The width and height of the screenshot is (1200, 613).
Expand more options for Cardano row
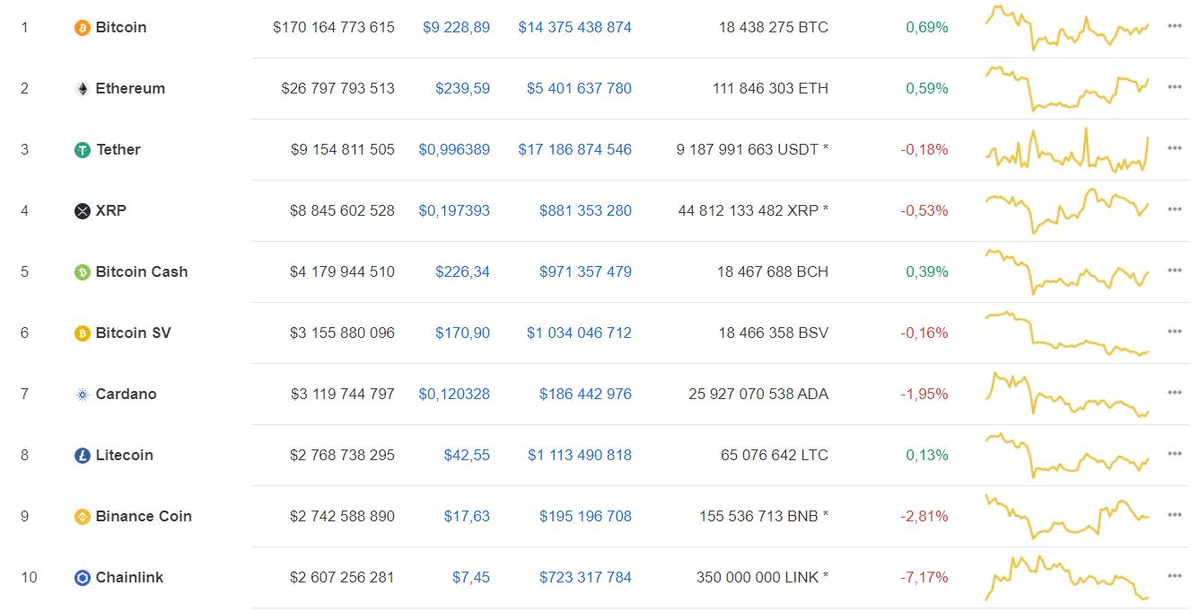coord(1174,394)
